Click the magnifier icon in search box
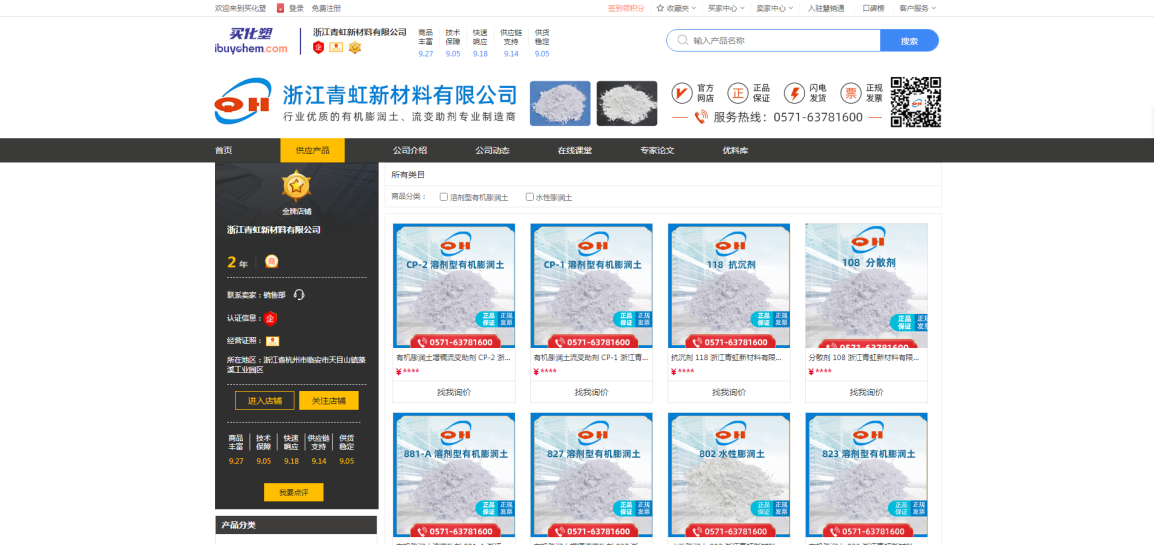The height and width of the screenshot is (545, 1154). (682, 40)
